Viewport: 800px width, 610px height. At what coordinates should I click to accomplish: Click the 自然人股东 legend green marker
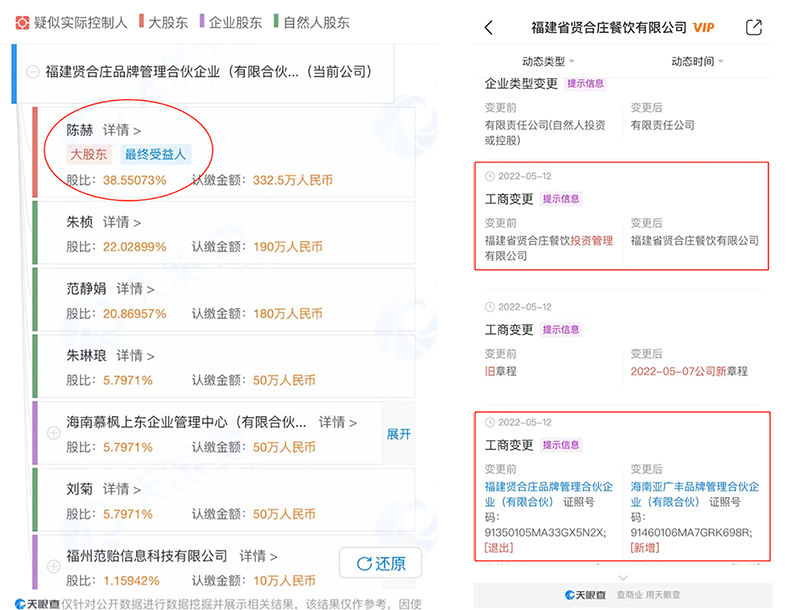click(276, 21)
